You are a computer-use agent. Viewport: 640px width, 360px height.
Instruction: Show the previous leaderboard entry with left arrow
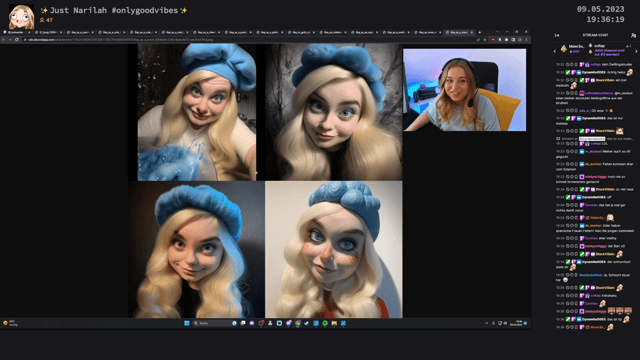pyautogui.click(x=555, y=51)
